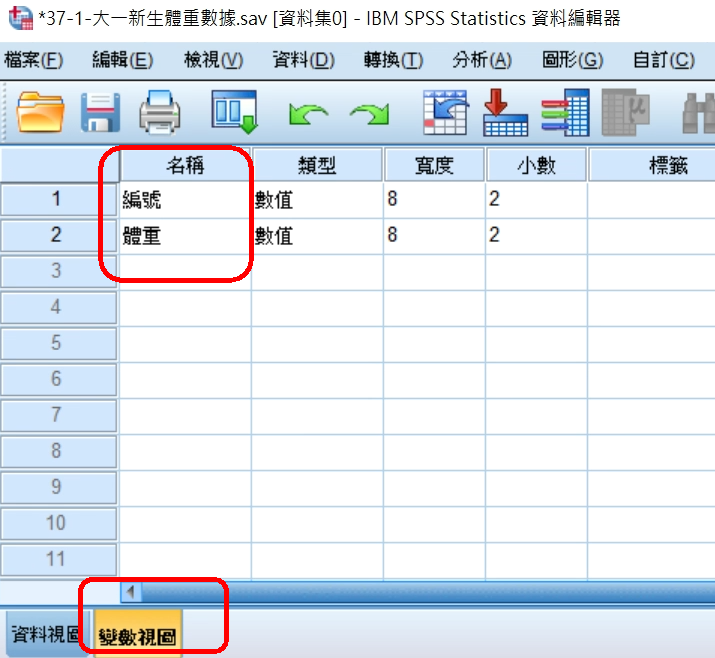Click the 名稱 column header
This screenshot has height=658, width=715.
pos(184,165)
